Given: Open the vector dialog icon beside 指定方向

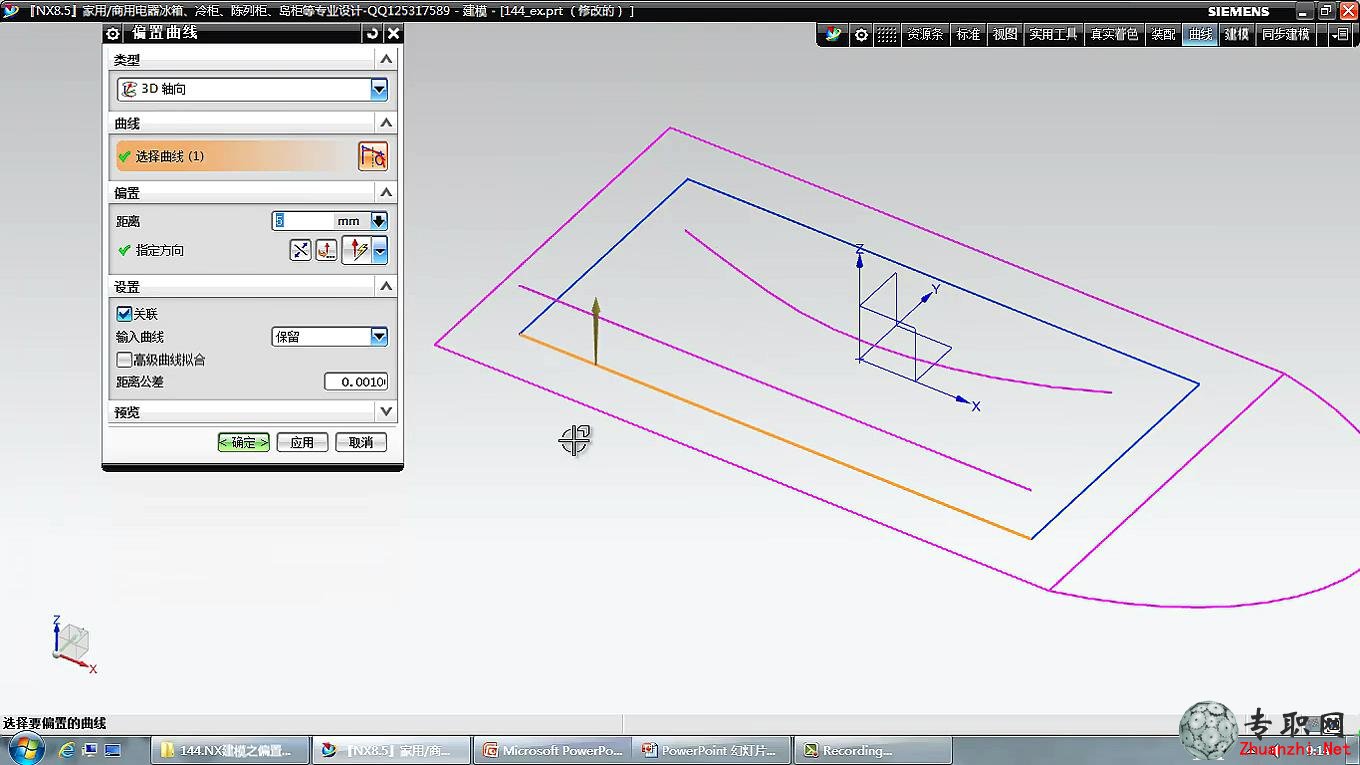Looking at the screenshot, I should 327,250.
